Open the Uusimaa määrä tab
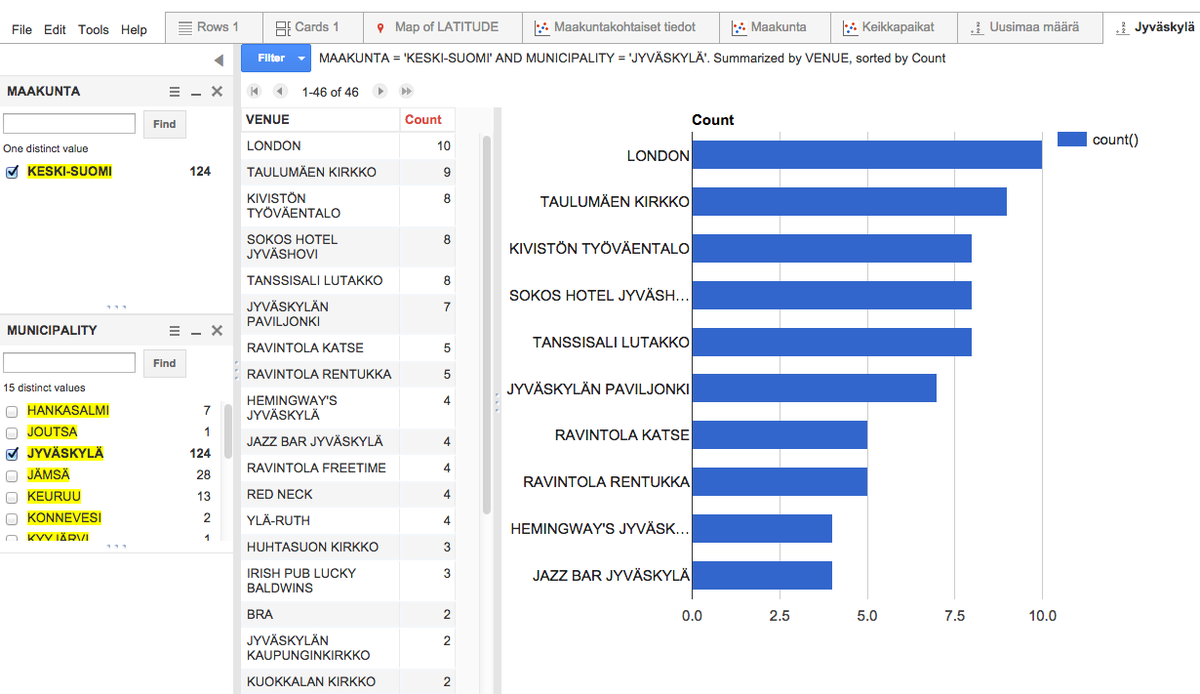Screen dimensions: 1200x694 point(1030,27)
